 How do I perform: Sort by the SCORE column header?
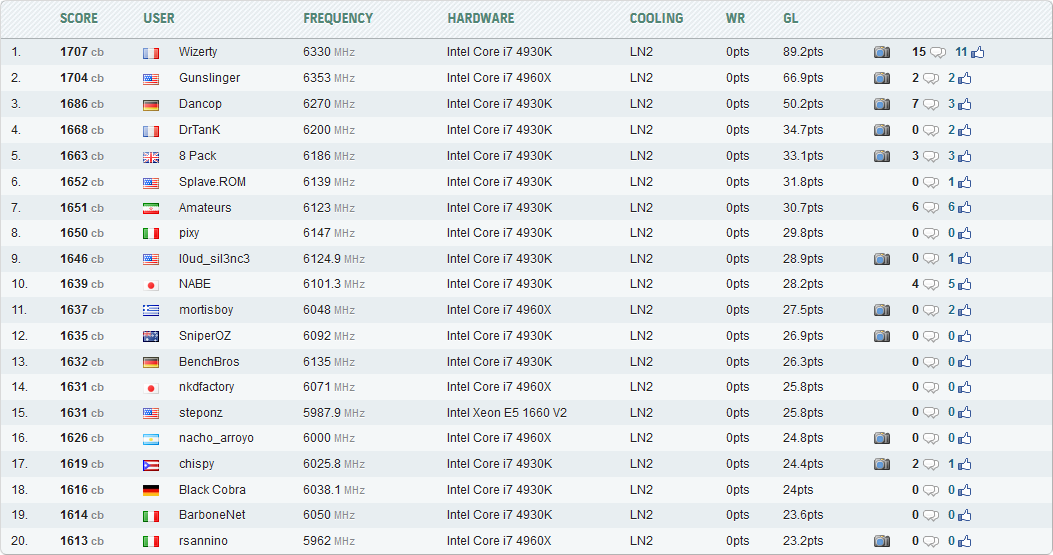coord(79,18)
